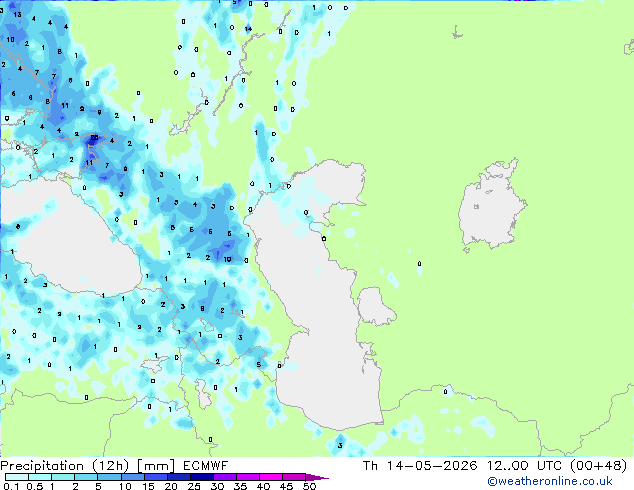Image resolution: width=634 pixels, height=490 pixels.
Task: Pick the 15–20 mm legend swatch
Action: coord(156,477)
